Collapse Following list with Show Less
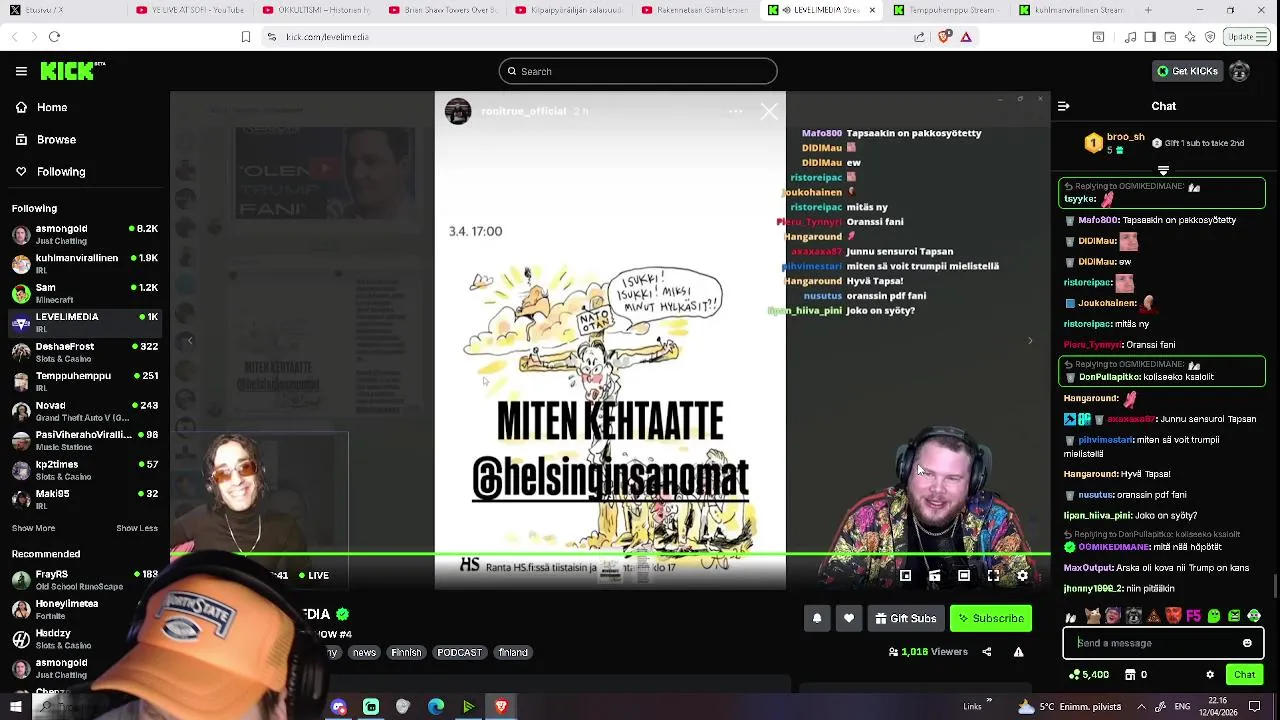1280x720 pixels. 137,528
